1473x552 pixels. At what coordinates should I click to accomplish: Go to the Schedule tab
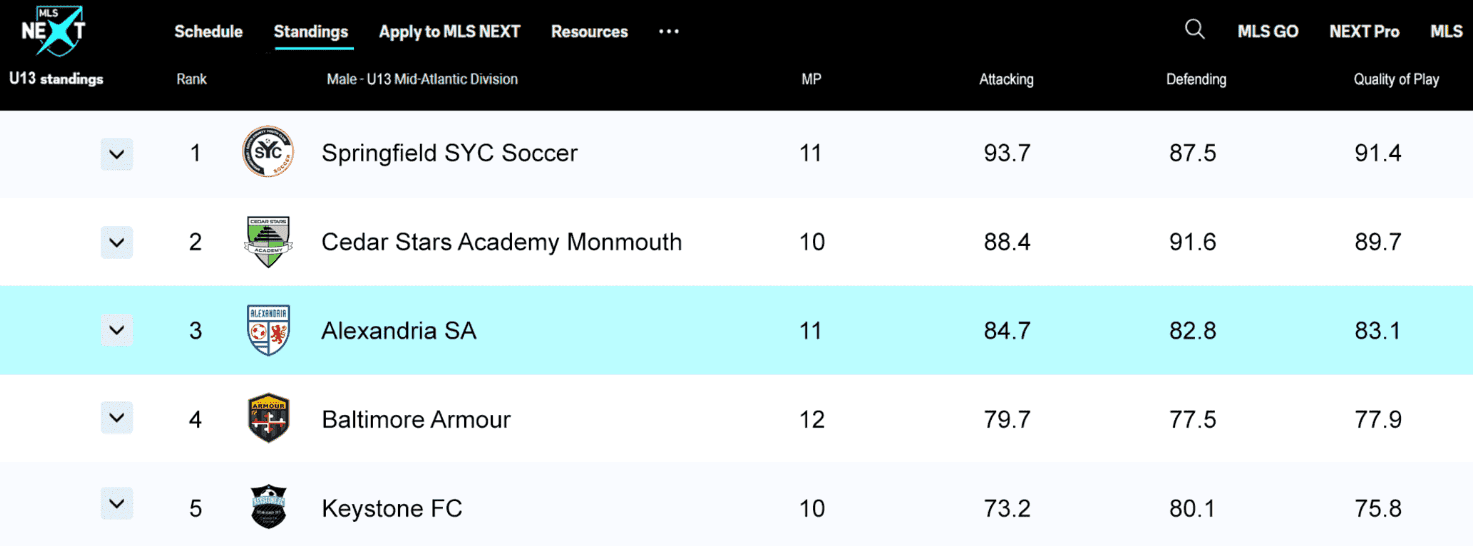(x=208, y=32)
